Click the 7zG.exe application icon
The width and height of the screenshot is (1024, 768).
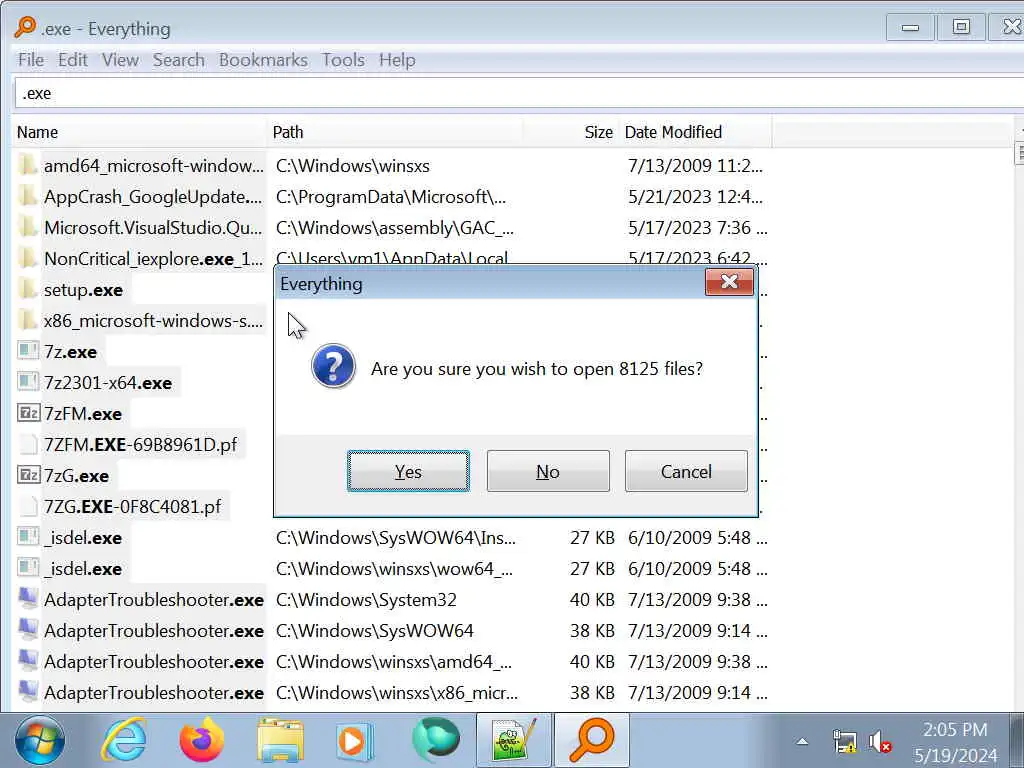coord(27,475)
